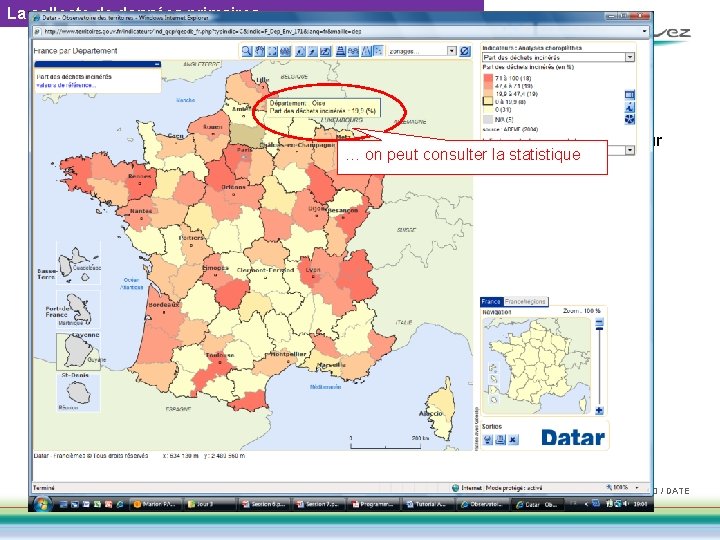The image size is (720, 540).
Task: Click the Sorties print icon
Action: click(x=501, y=439)
